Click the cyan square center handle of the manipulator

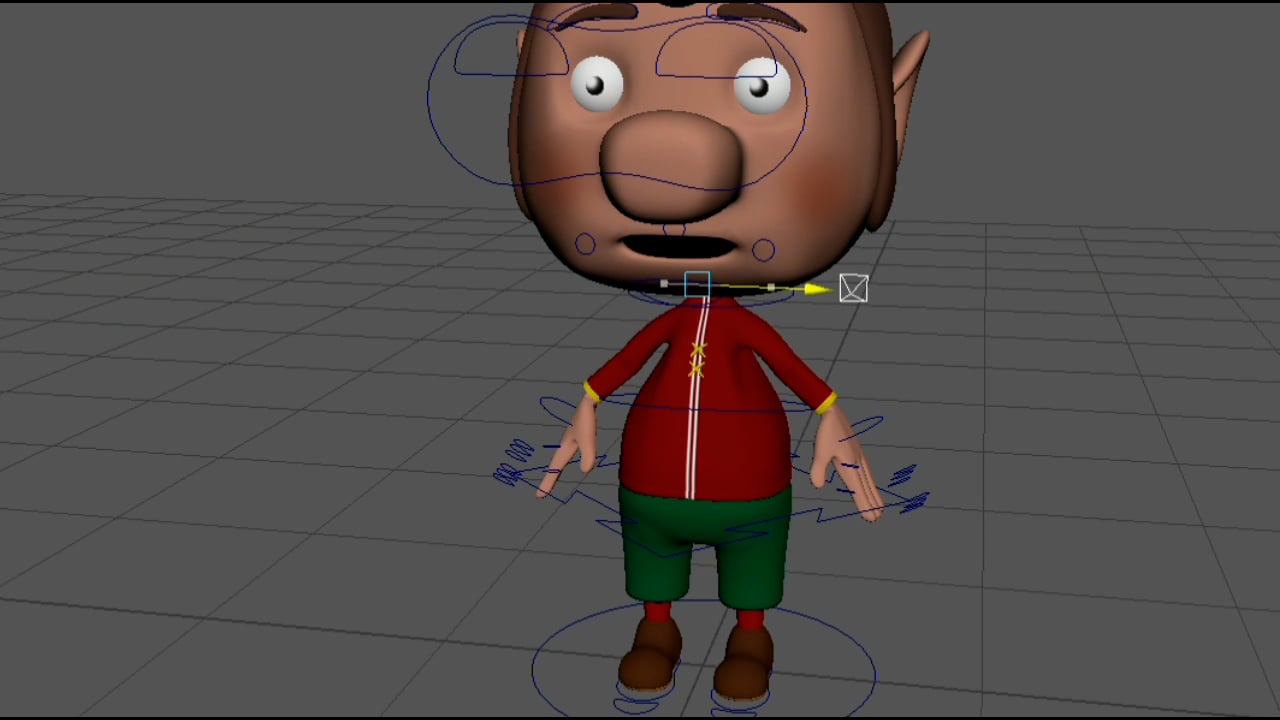pyautogui.click(x=697, y=285)
